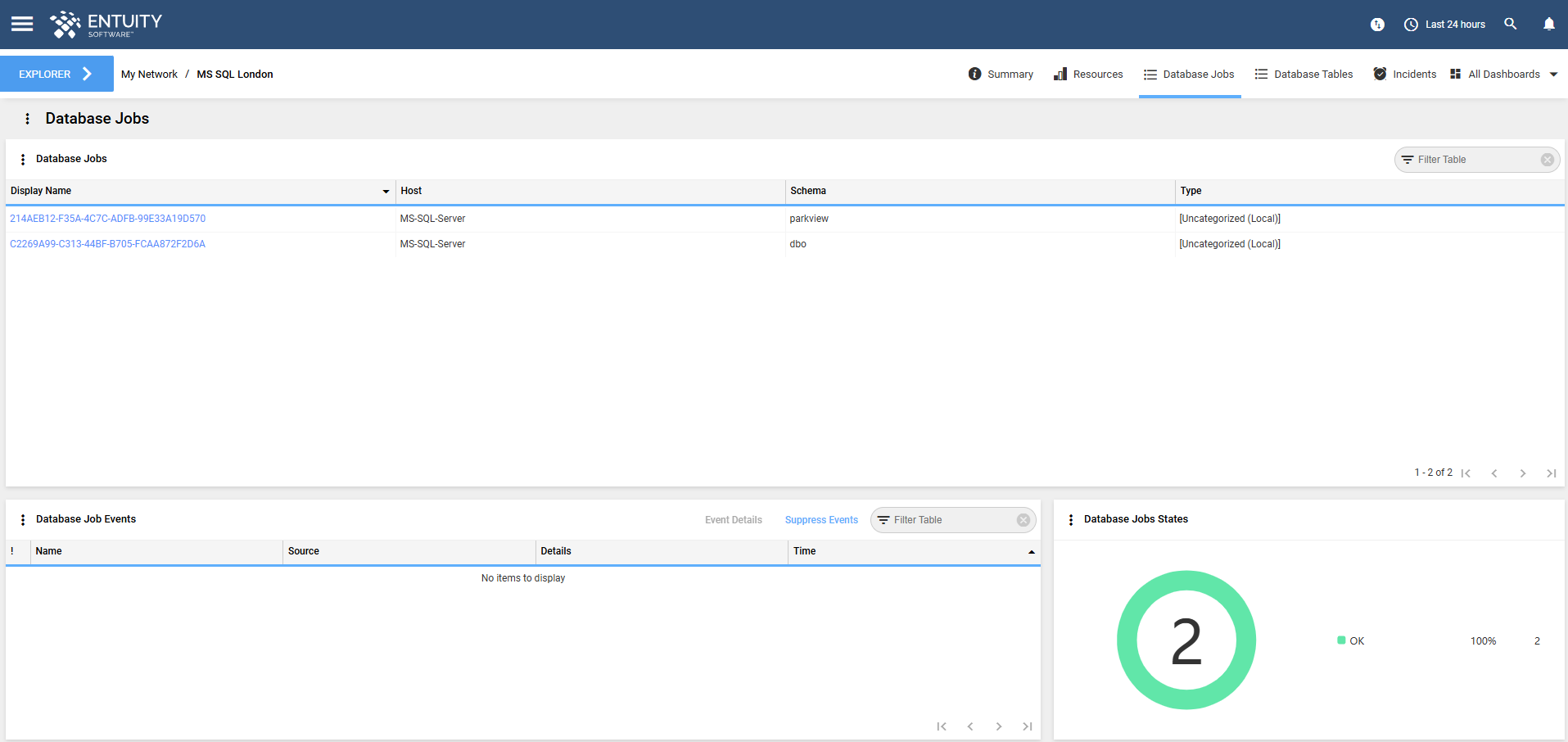Click the Schema column header
1568x742 pixels.
click(x=979, y=191)
